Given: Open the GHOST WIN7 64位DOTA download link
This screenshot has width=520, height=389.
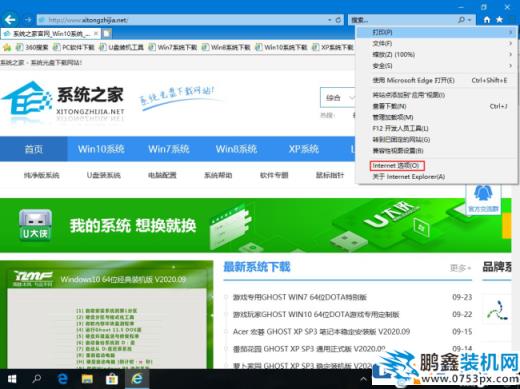Looking at the screenshot, I should 300,297.
